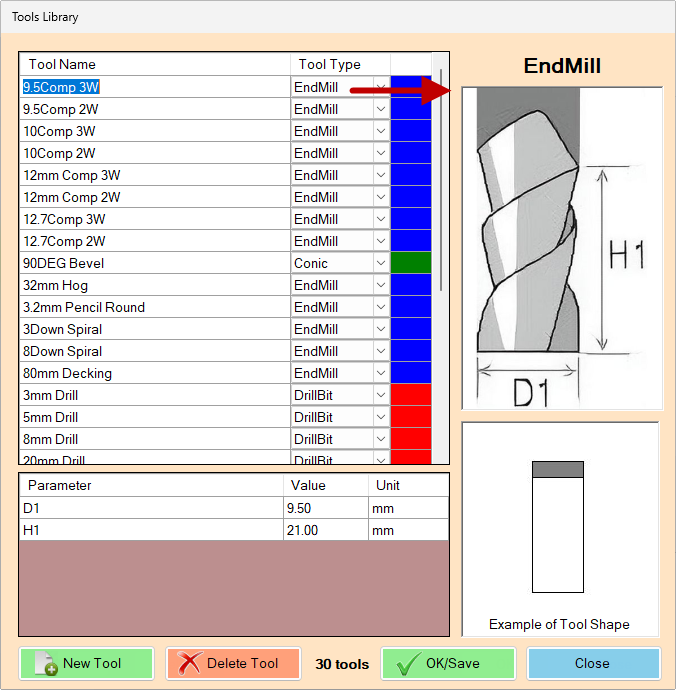Expand Tool Type dropdown for 90DEG Bevel
676x690 pixels.
380,263
